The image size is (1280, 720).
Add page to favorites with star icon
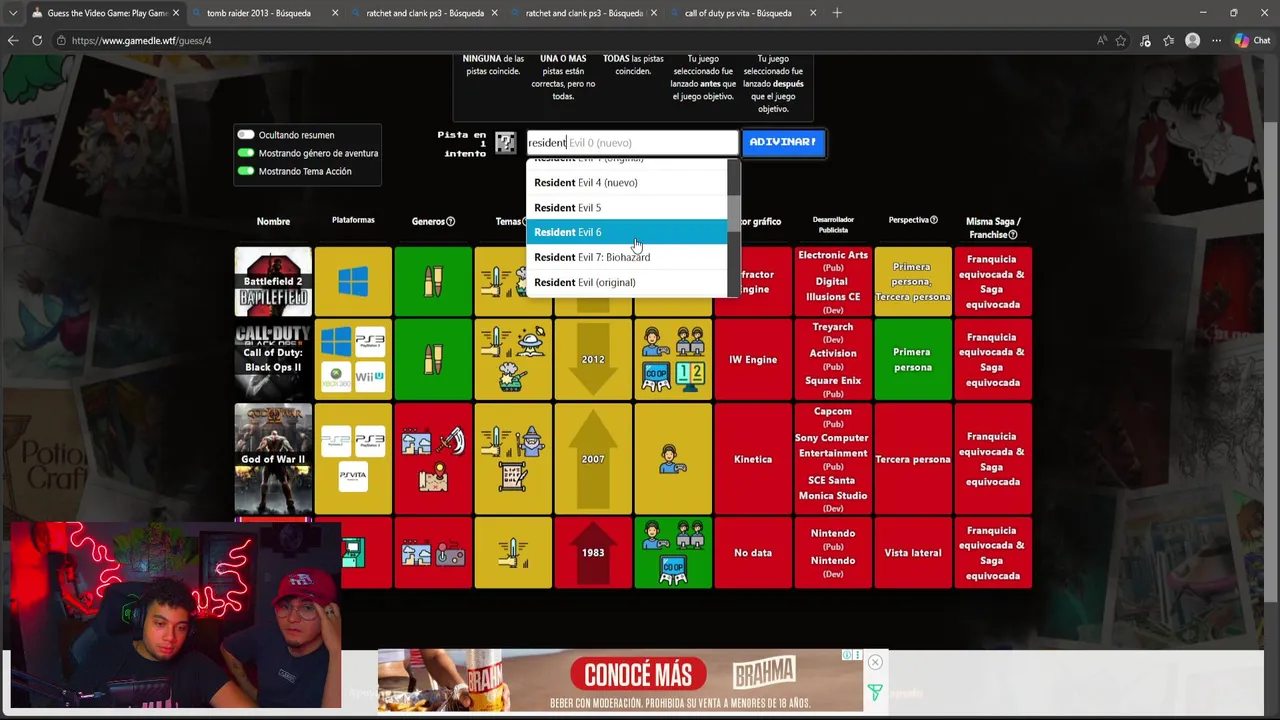click(1121, 40)
